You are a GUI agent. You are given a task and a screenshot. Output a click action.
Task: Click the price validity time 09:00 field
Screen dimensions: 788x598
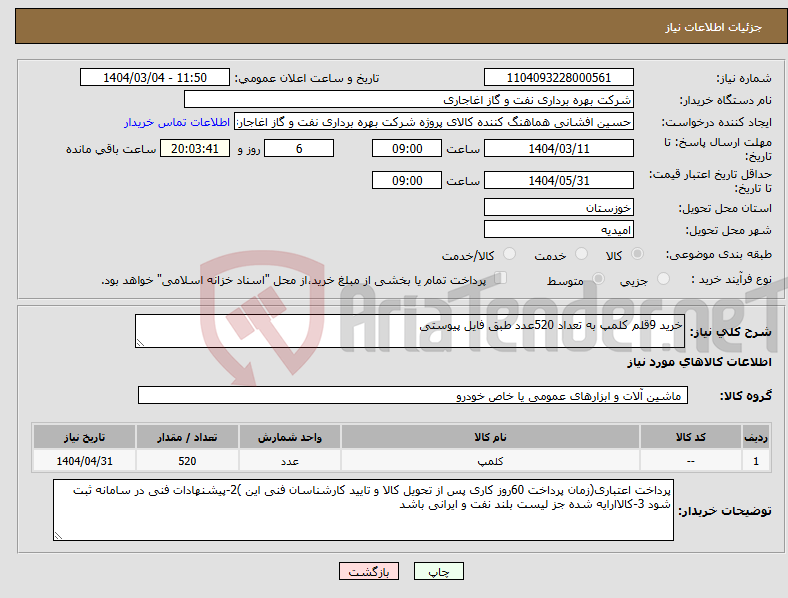tap(407, 180)
